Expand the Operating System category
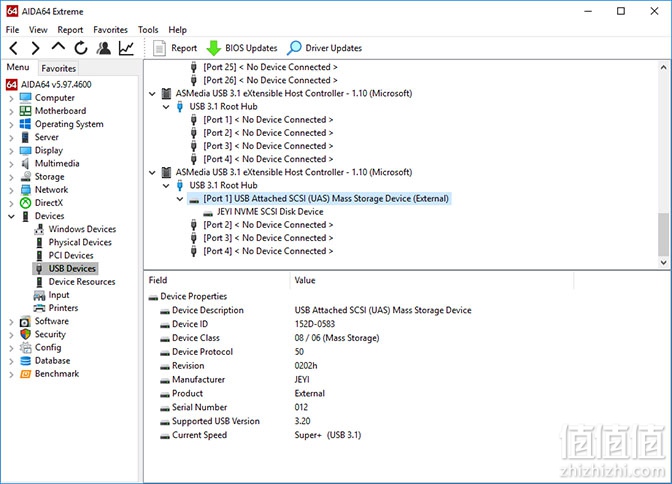The width and height of the screenshot is (672, 484). pos(11,124)
